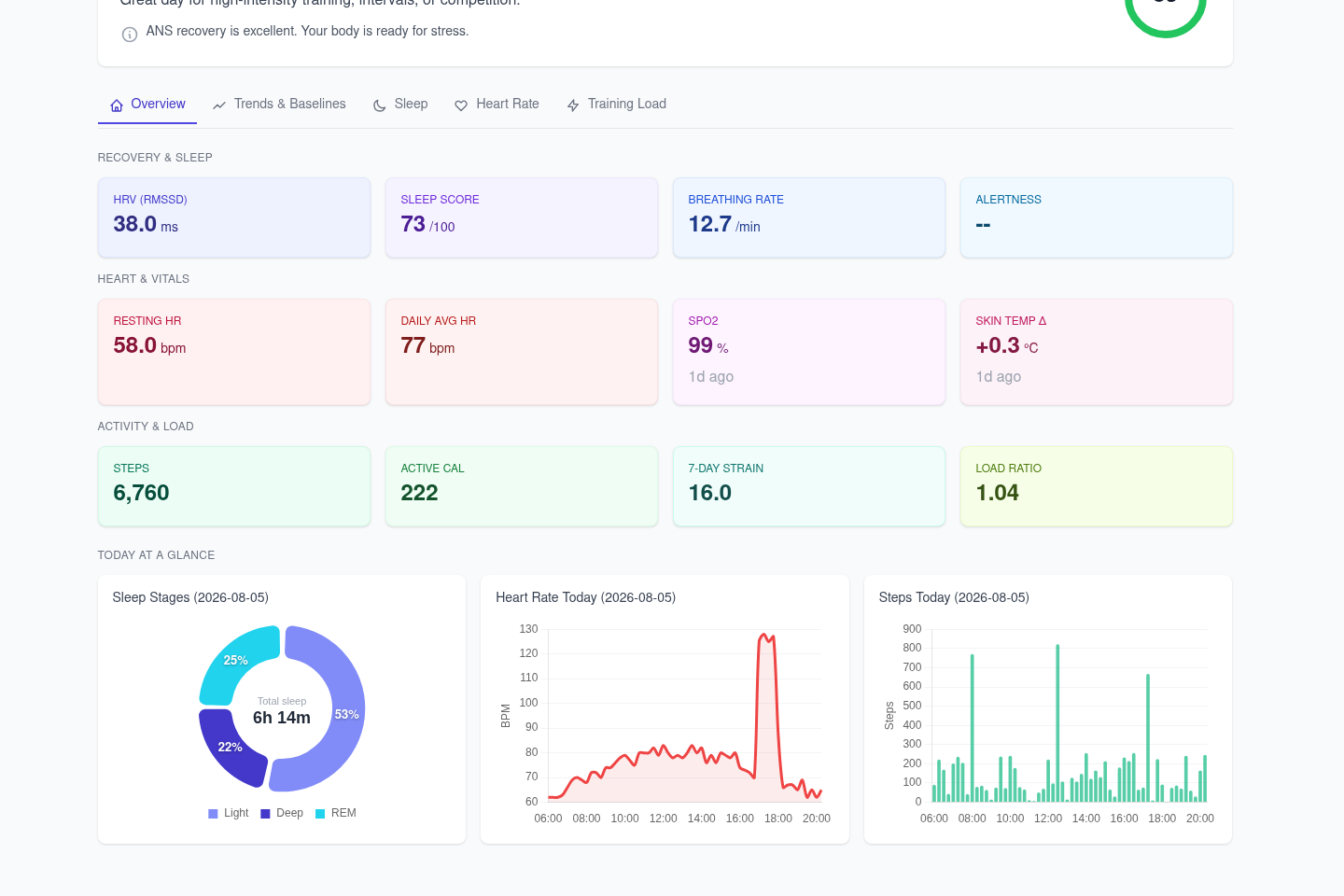Click the info icon next to ANS recovery message
The width and height of the screenshot is (1344, 896).
130,35
